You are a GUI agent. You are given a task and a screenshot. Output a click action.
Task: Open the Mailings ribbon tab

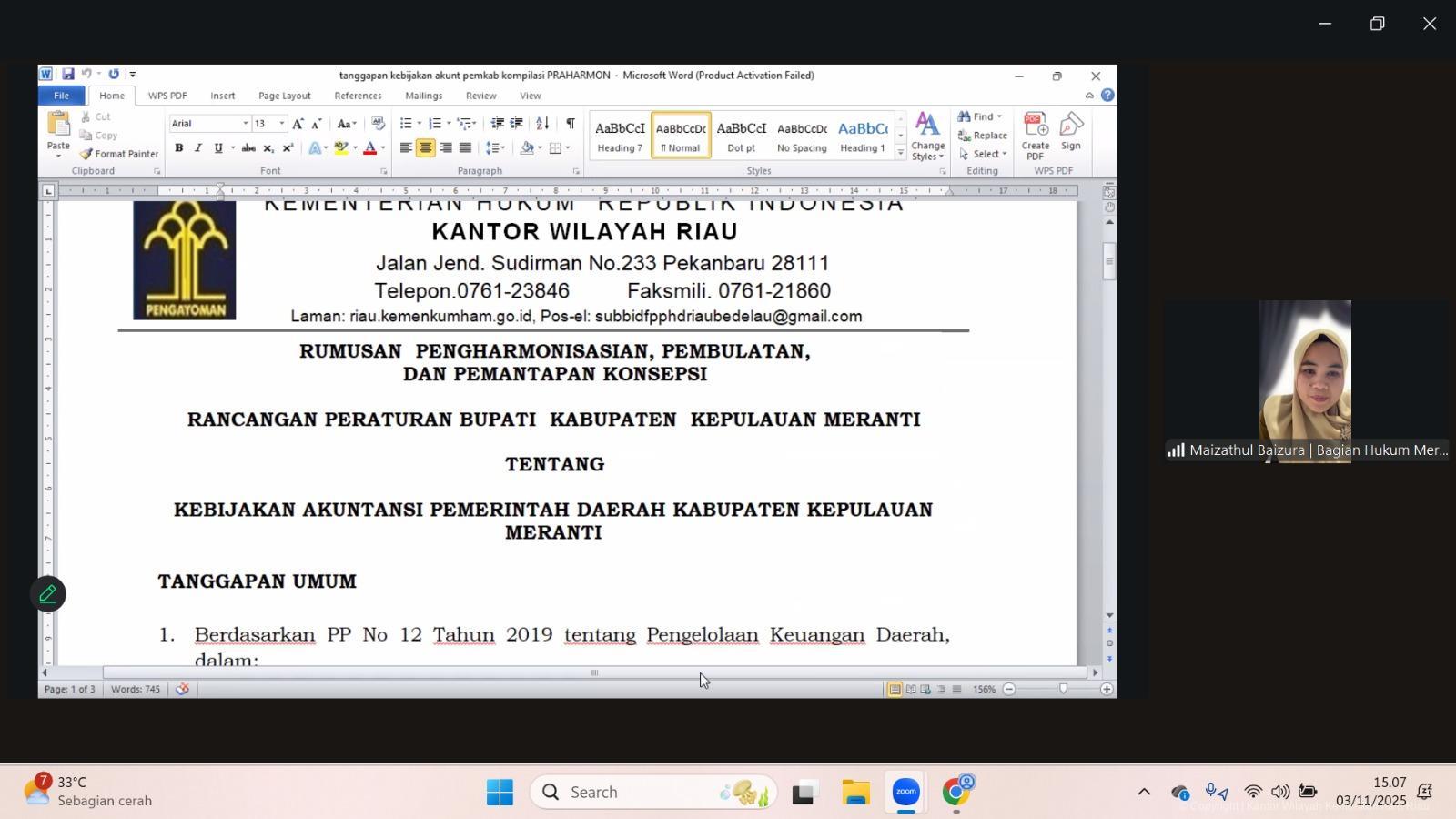tap(424, 96)
